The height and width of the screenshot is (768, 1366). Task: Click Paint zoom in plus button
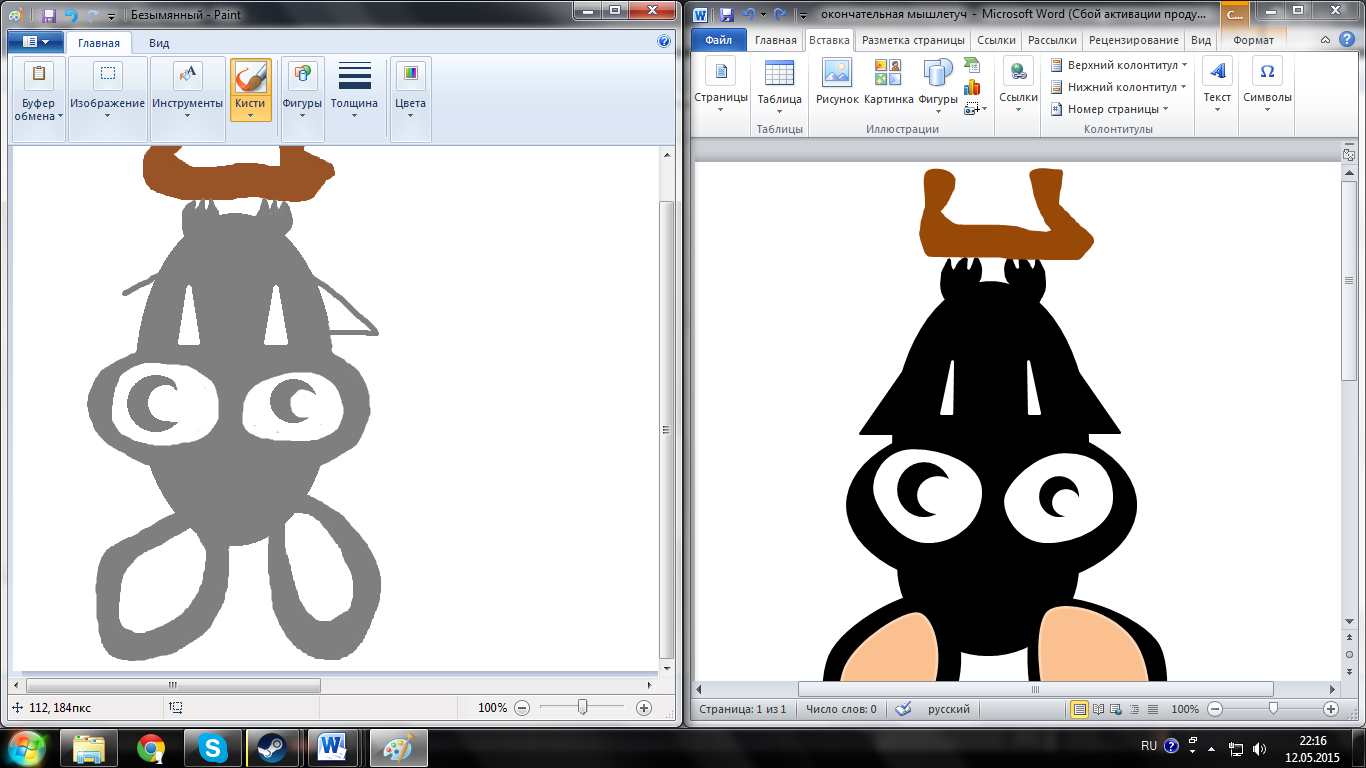click(x=644, y=707)
